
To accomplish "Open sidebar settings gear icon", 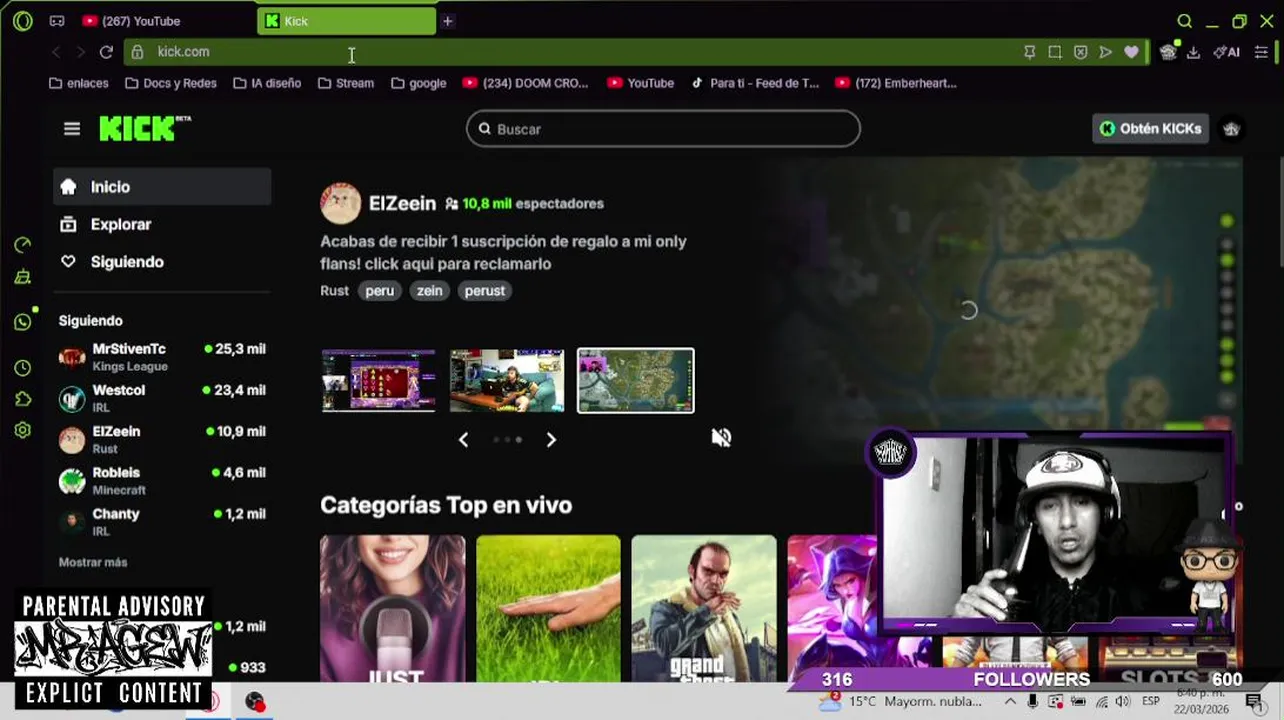I will 22,431.
